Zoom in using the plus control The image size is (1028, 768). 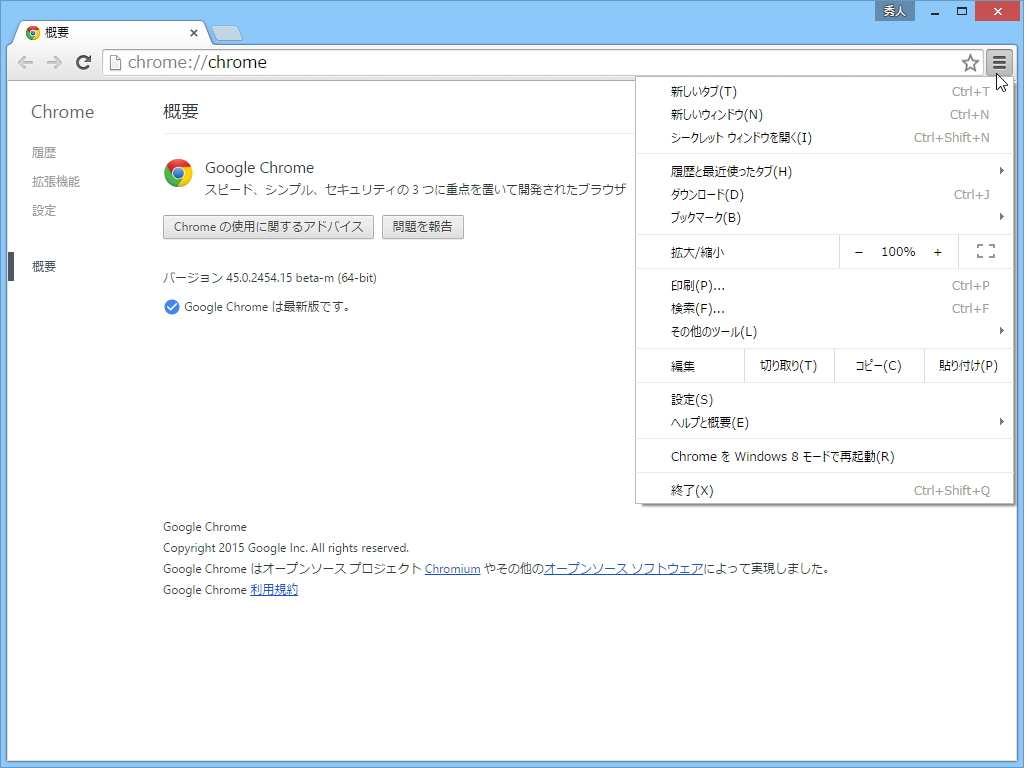(x=938, y=251)
